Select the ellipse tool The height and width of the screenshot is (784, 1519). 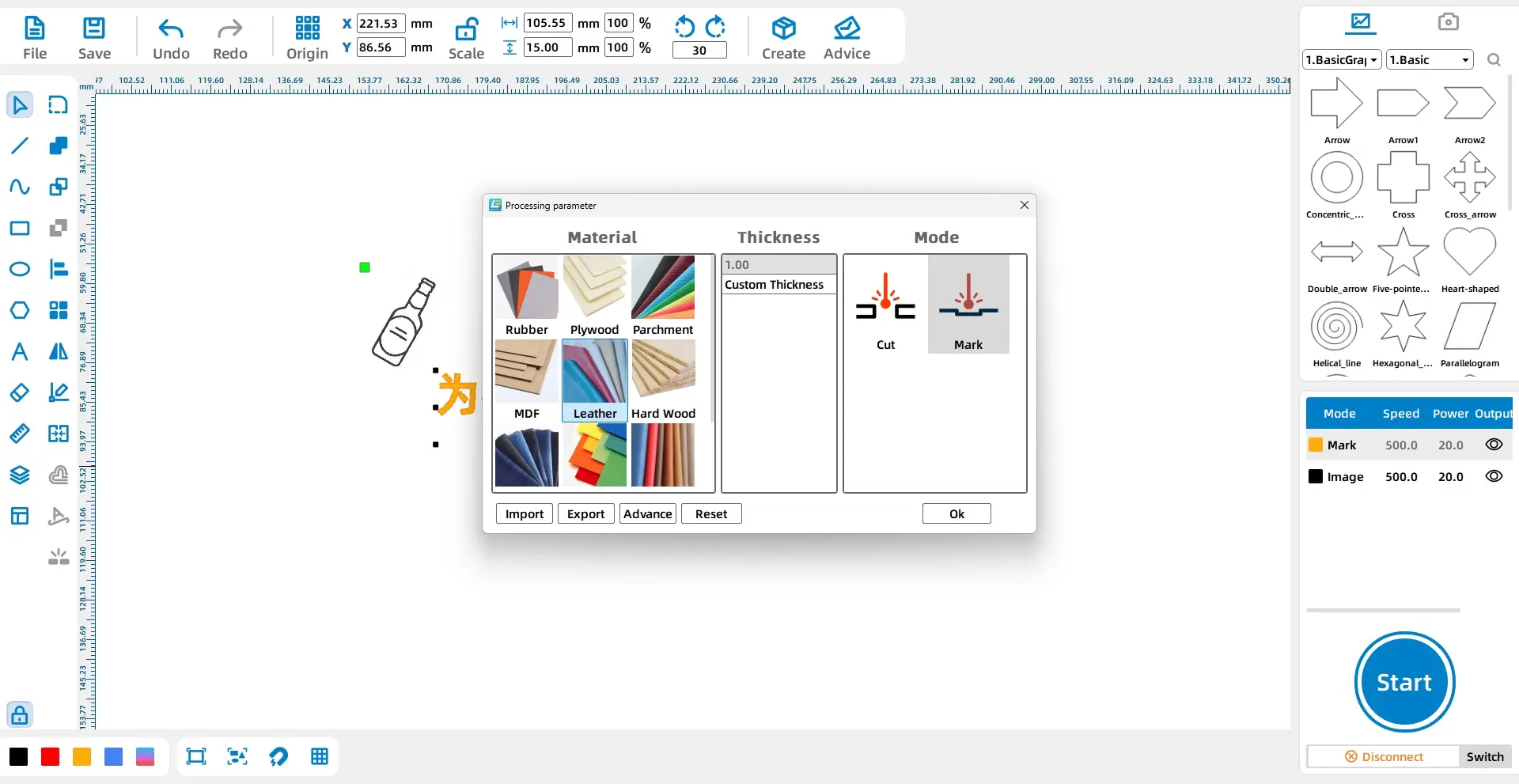pyautogui.click(x=20, y=269)
